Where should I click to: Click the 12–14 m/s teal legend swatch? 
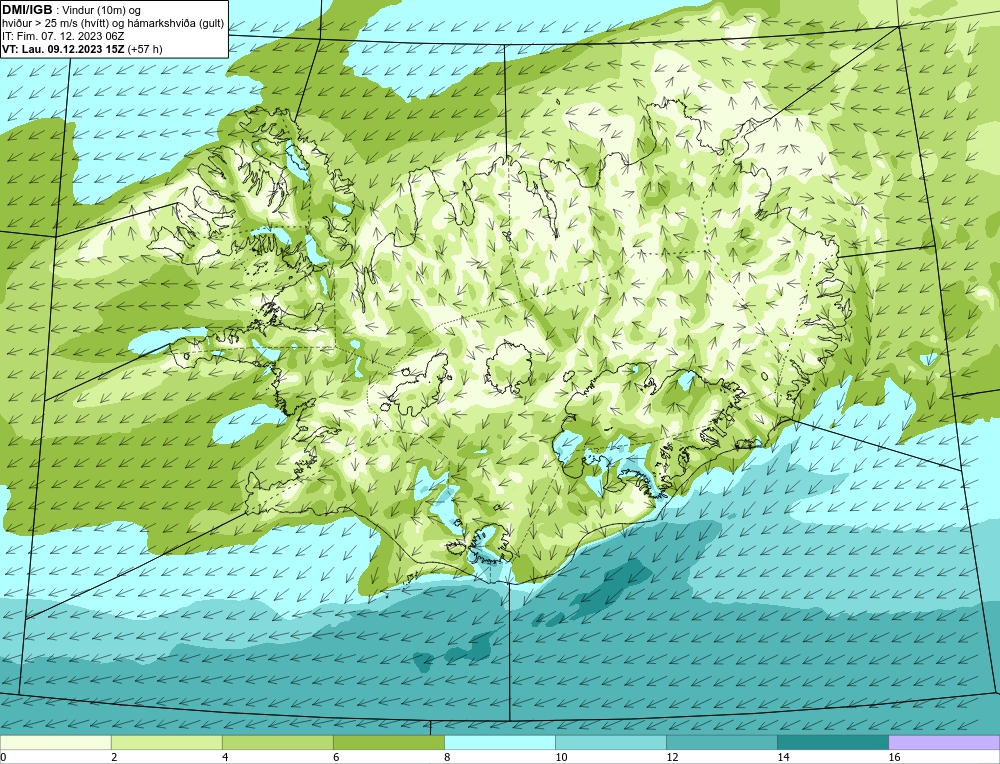click(x=721, y=742)
